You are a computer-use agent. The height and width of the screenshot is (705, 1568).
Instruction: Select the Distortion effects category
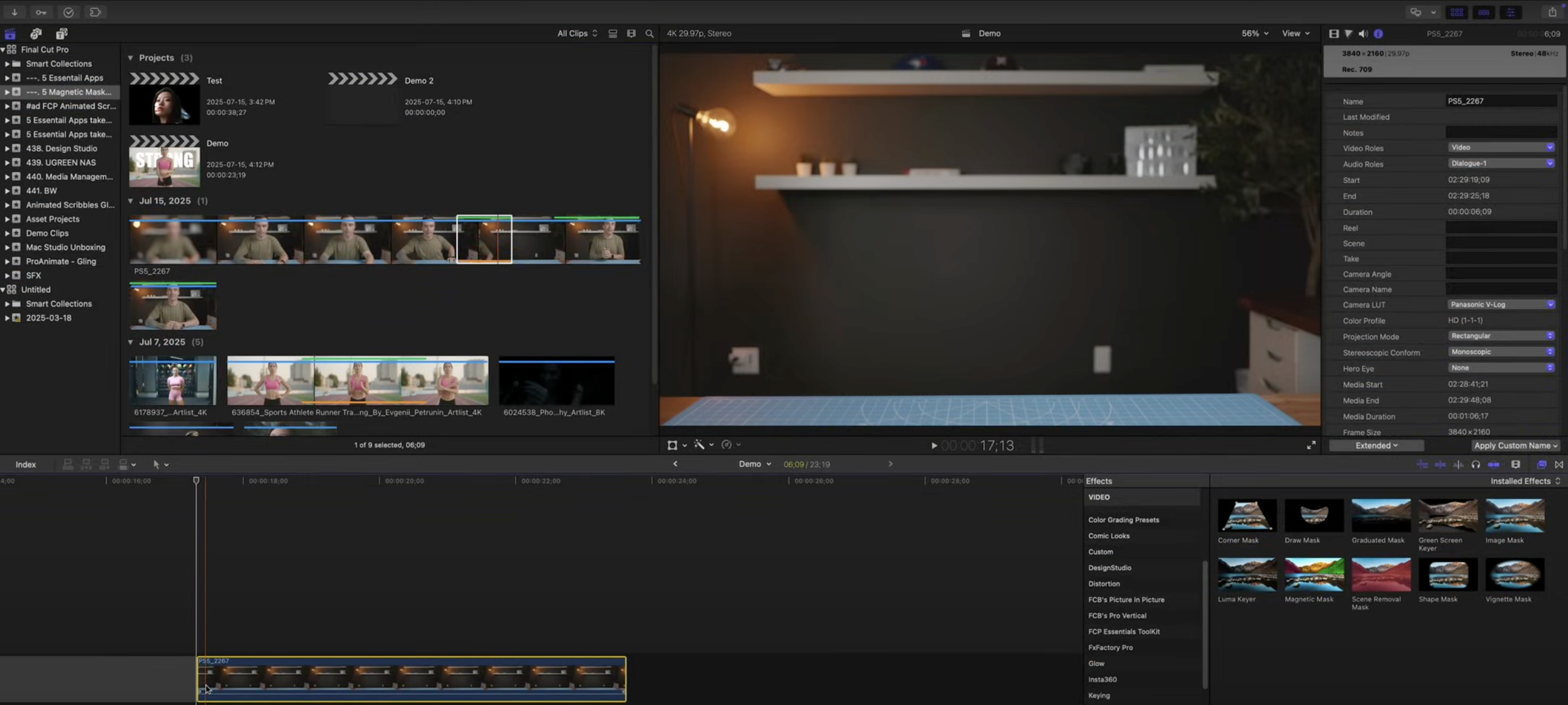coord(1103,583)
